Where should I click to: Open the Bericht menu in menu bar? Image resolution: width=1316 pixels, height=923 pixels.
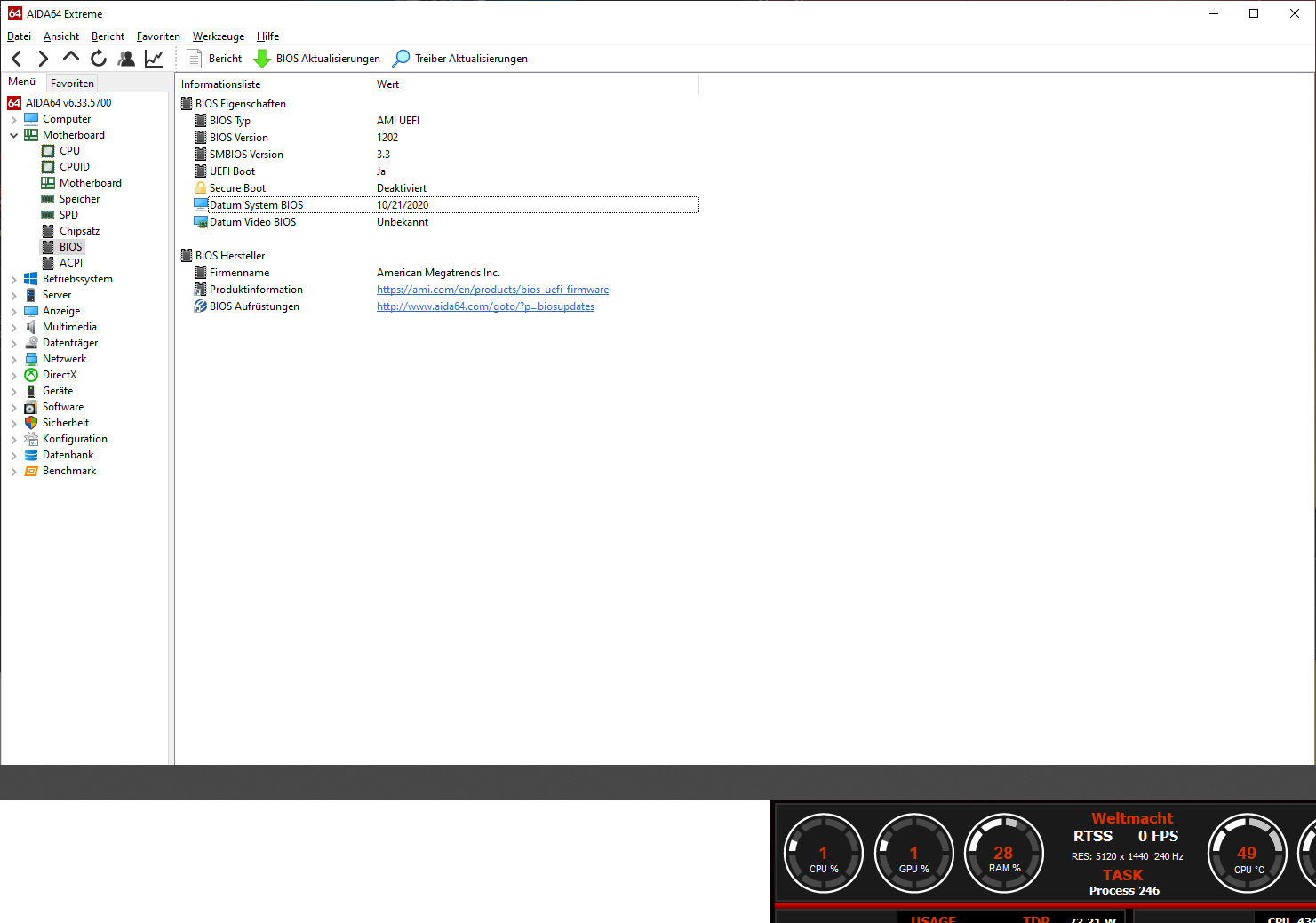pos(108,36)
